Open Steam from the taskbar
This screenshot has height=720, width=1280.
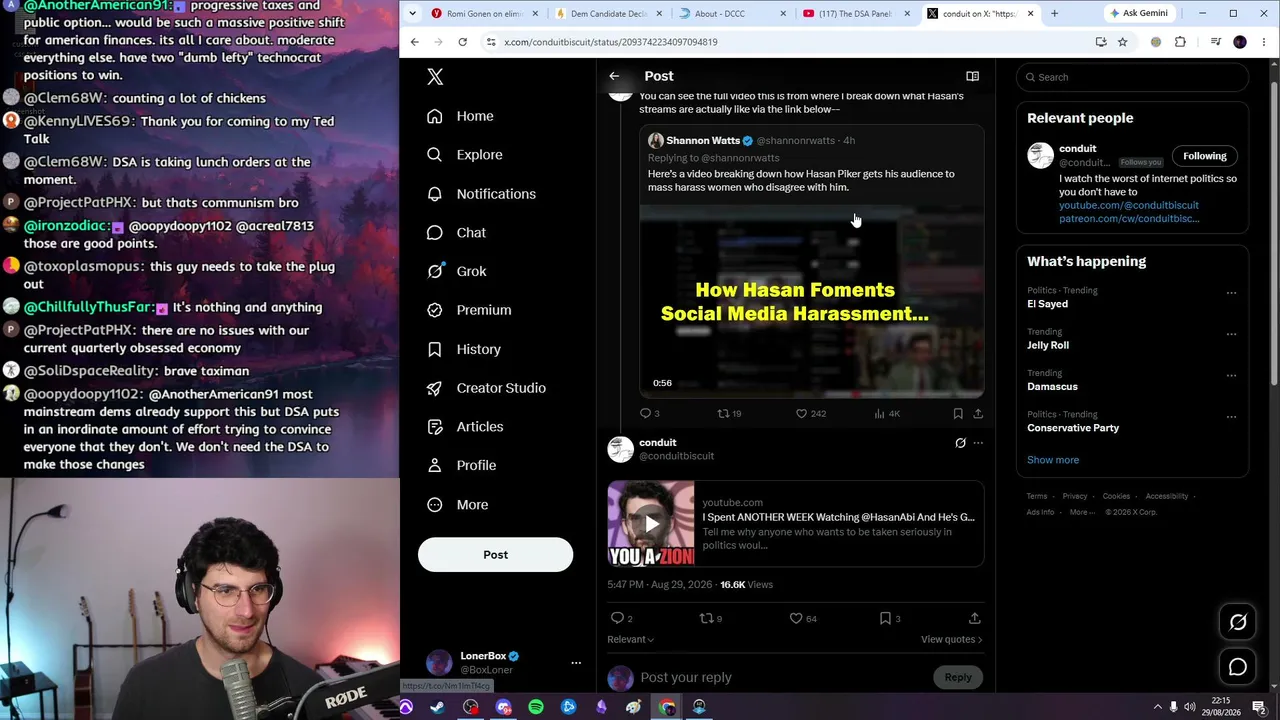(438, 707)
